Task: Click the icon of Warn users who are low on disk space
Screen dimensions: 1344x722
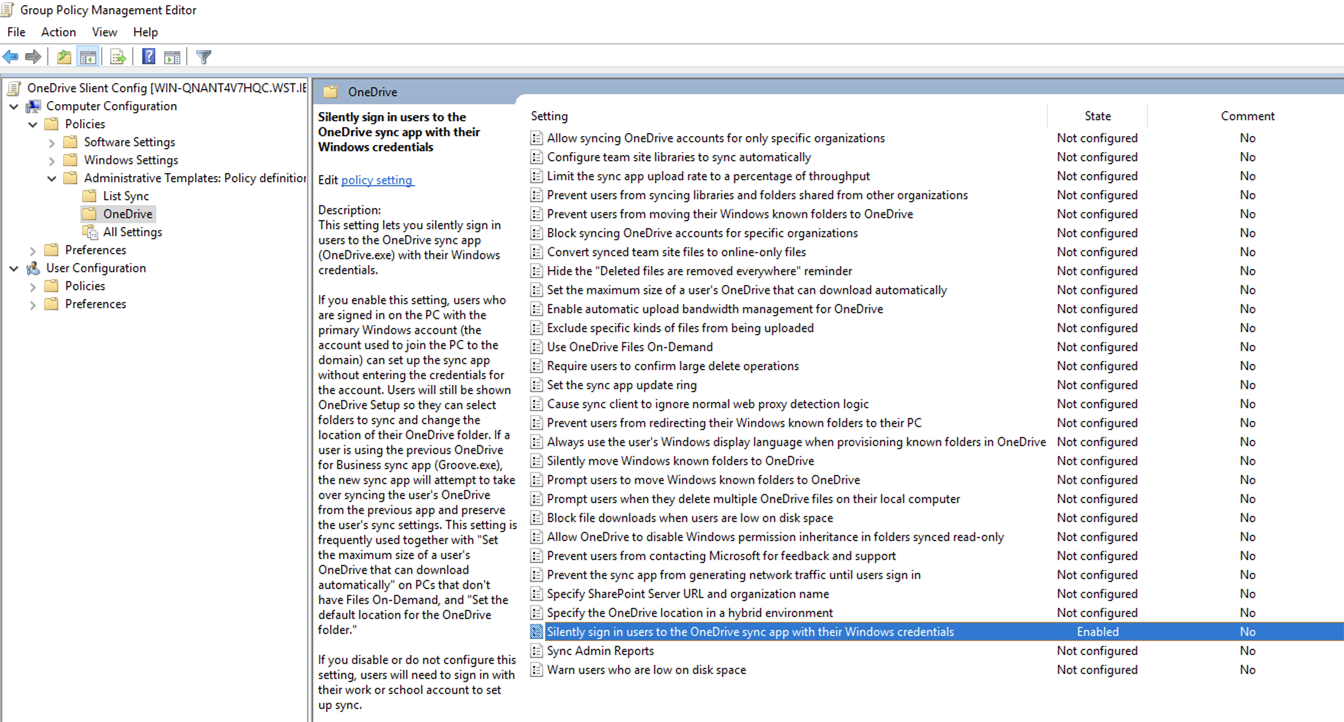Action: point(536,670)
